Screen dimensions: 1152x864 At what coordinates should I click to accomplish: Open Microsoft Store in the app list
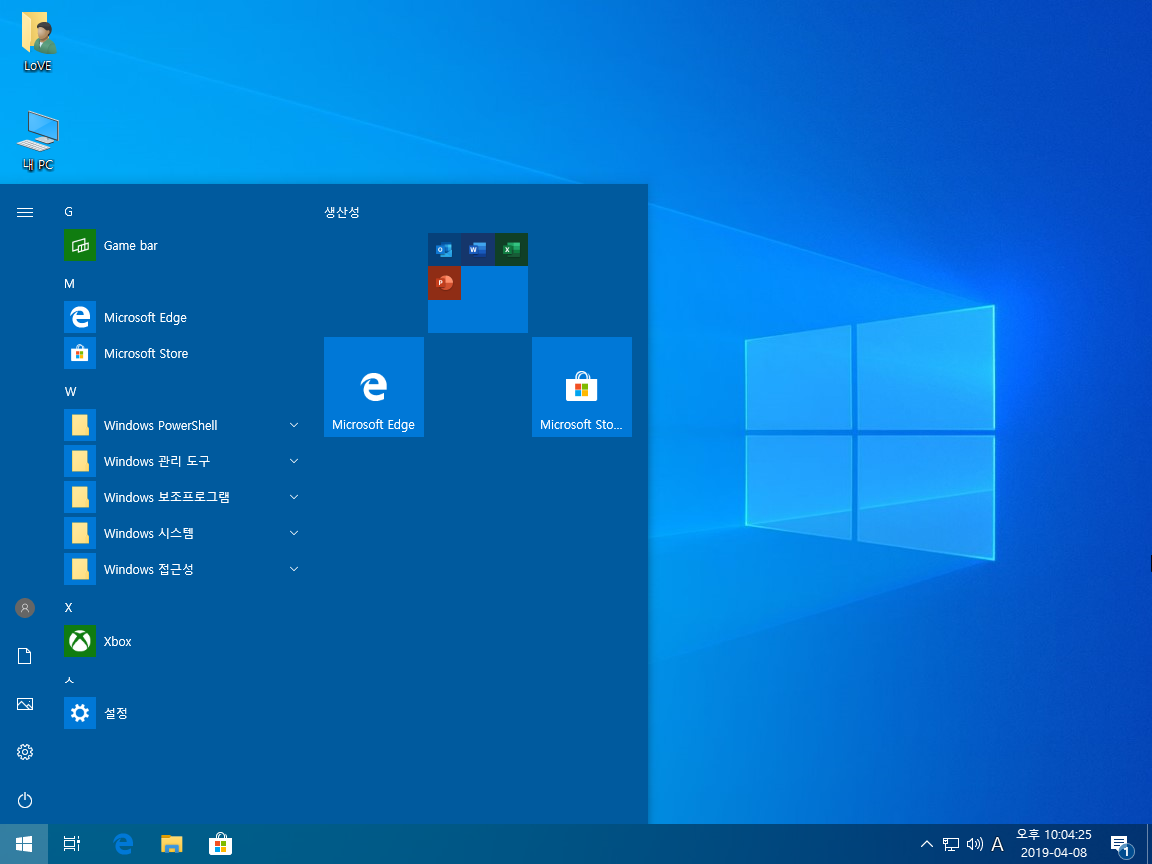[182, 353]
